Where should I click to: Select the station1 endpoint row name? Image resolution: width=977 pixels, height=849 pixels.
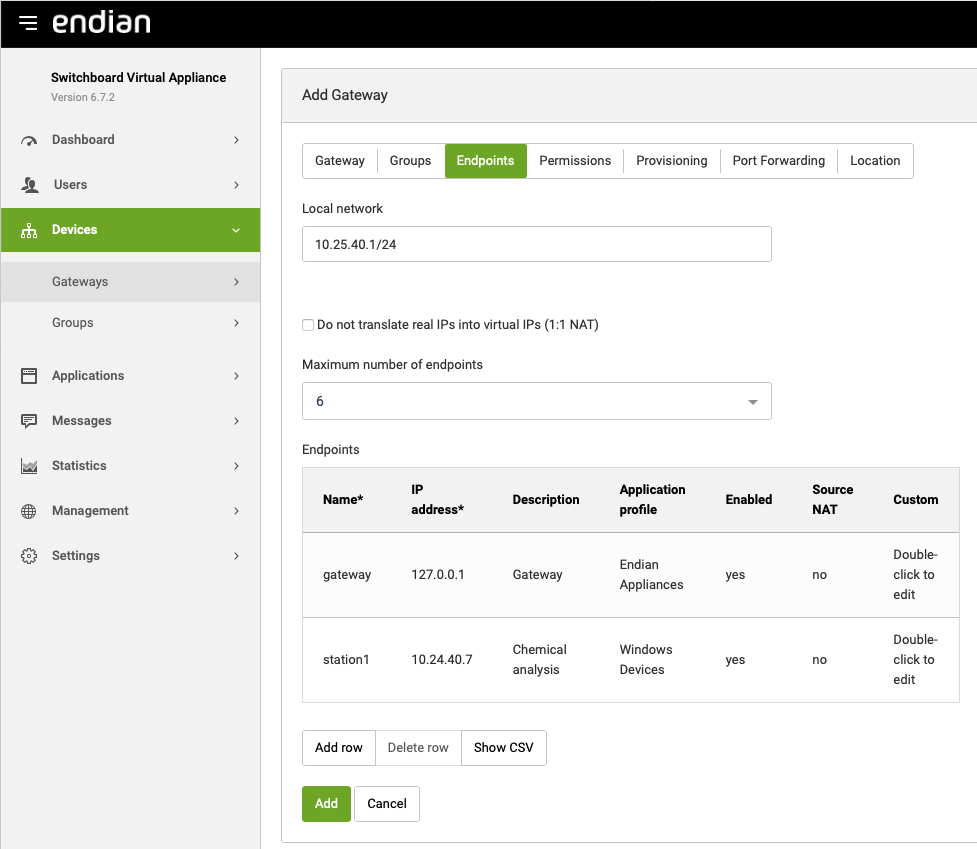346,660
